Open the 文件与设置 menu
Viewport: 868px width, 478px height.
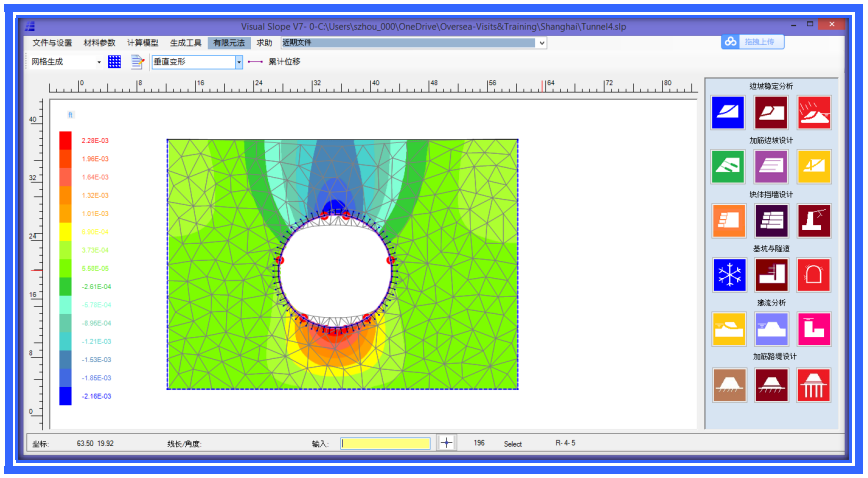[x=52, y=43]
